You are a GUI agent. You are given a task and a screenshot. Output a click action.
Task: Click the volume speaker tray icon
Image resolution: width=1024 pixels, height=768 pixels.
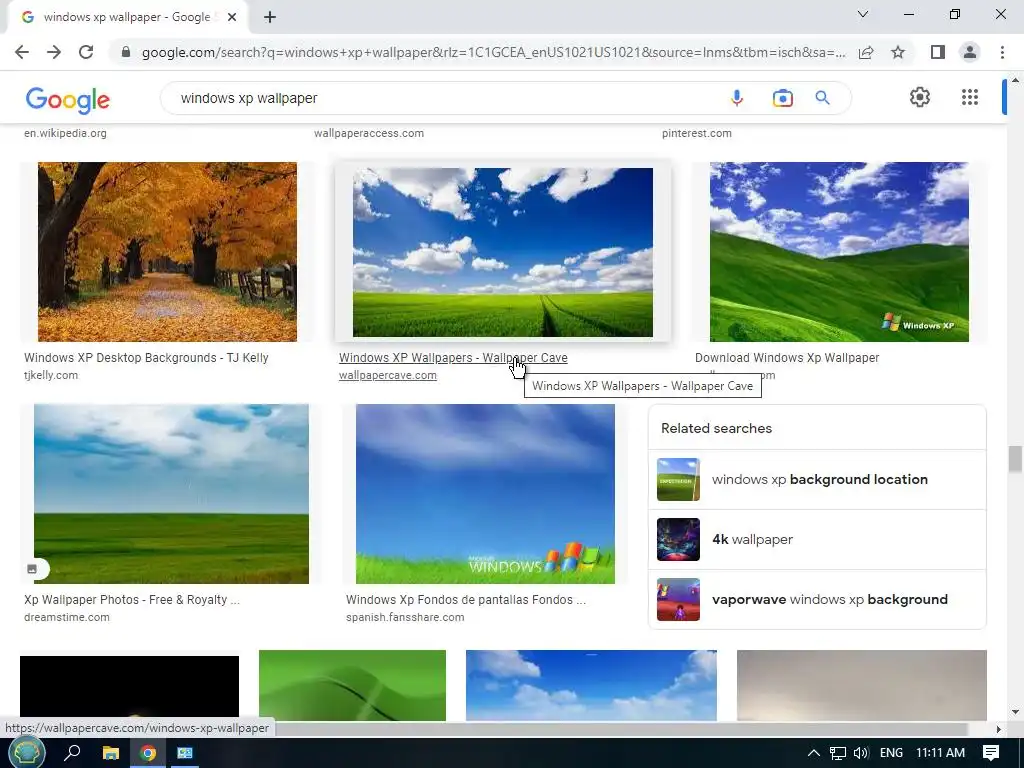(861, 753)
